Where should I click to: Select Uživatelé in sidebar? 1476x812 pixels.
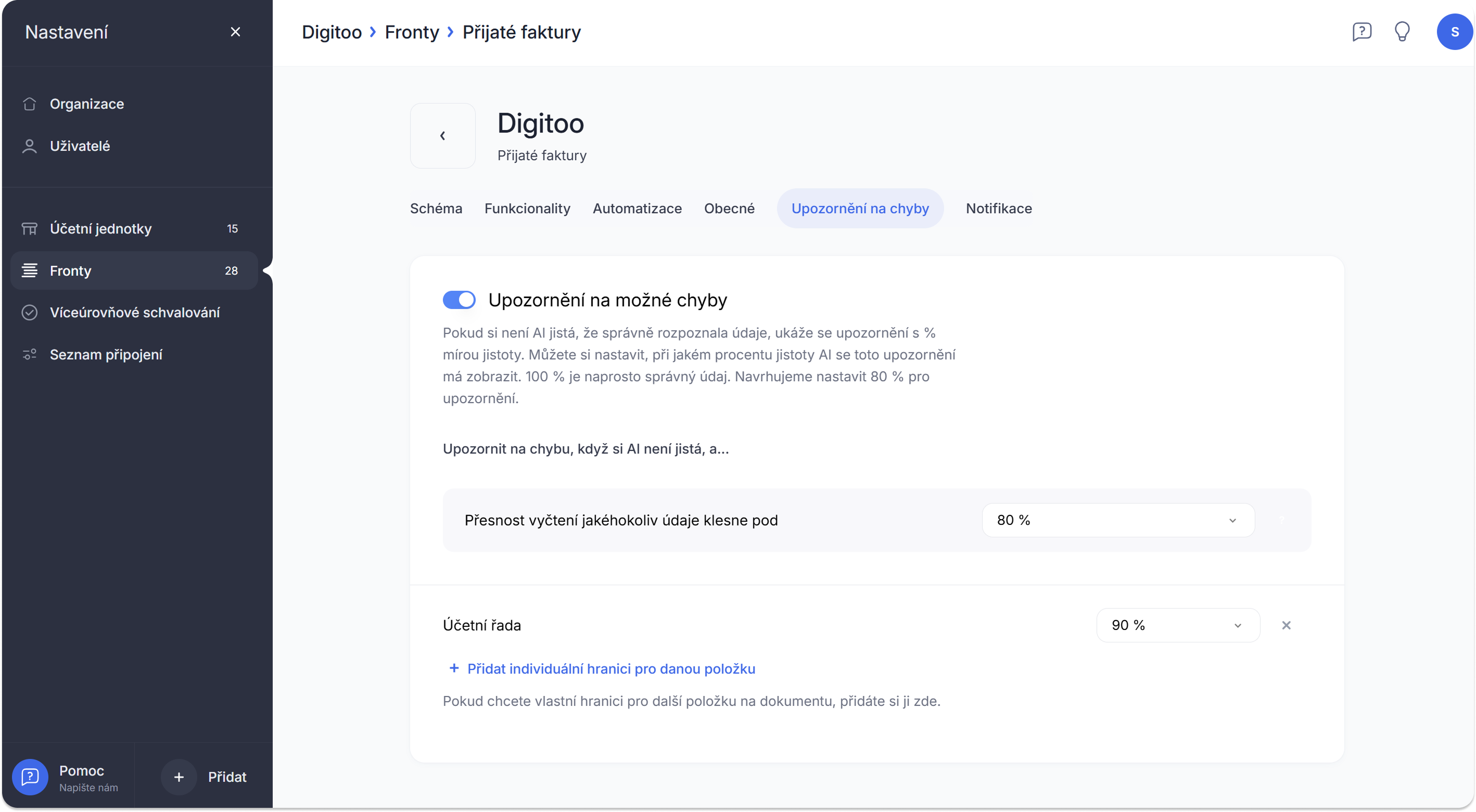point(80,146)
